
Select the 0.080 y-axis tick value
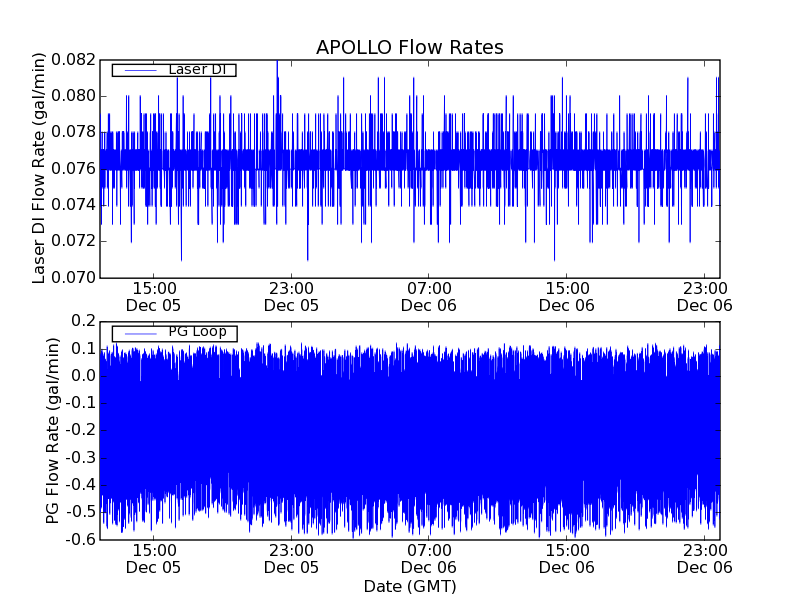pos(74,96)
